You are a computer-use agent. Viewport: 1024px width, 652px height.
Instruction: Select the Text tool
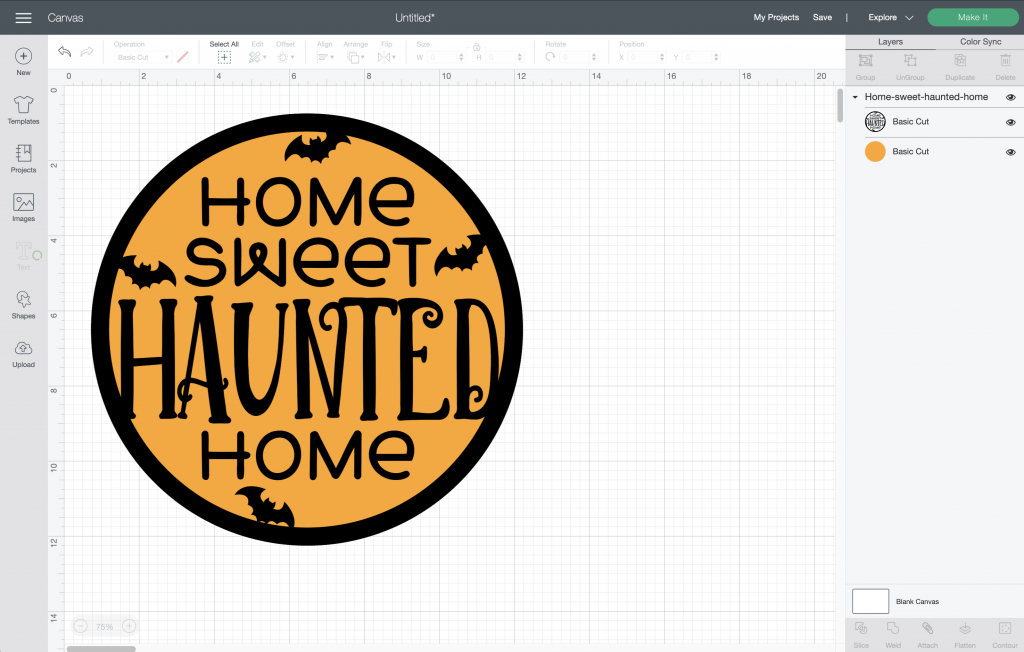[x=24, y=255]
